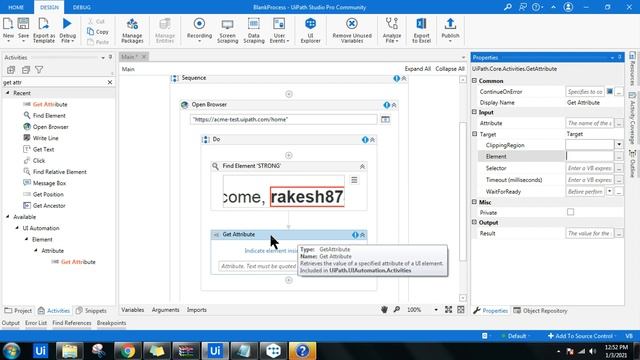Open Find Element options hamburger menu
The image size is (640, 360).
pos(354,180)
